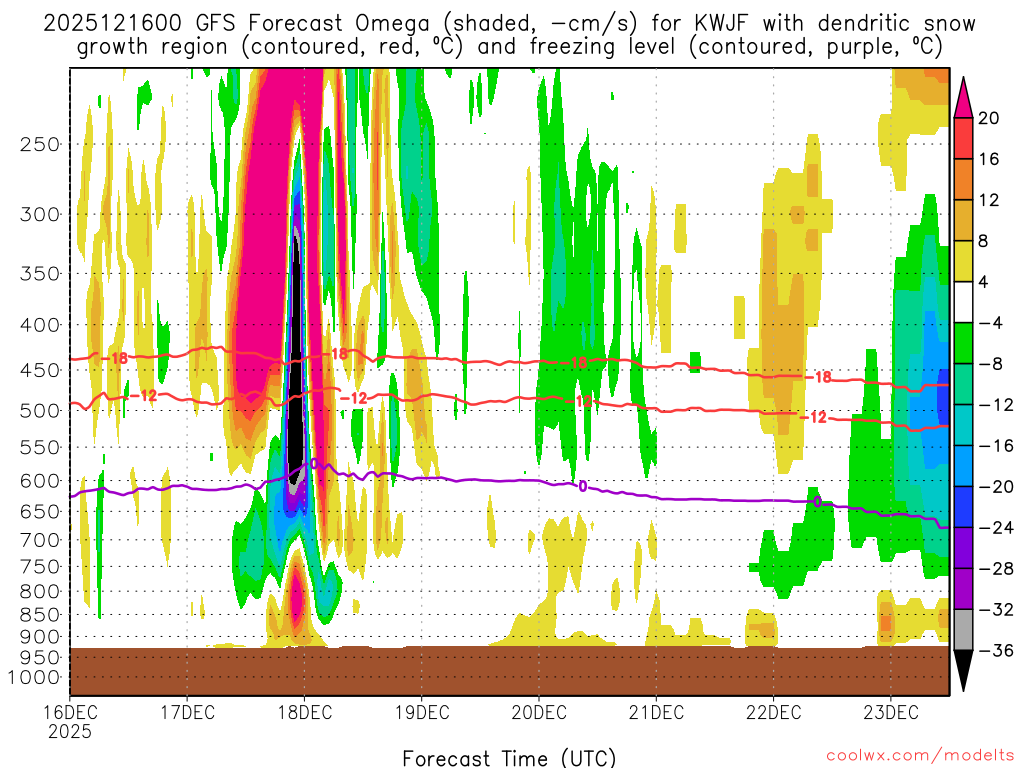Click the 400 pressure level label
The height and width of the screenshot is (768, 1024).
[x=40, y=325]
